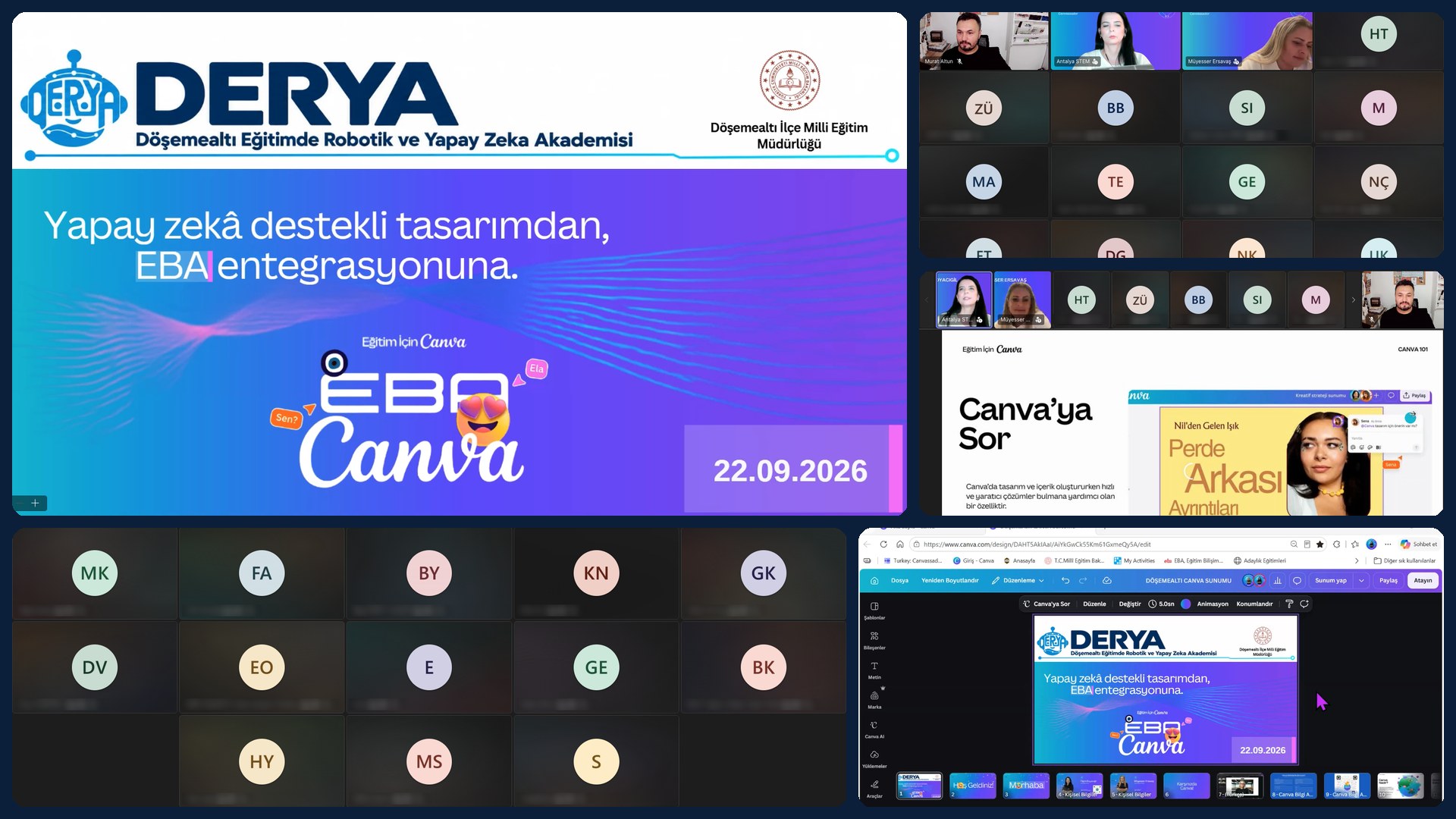Viewport: 1456px width, 819px height.
Task: Click Sunum yap present button
Action: pyautogui.click(x=1331, y=581)
